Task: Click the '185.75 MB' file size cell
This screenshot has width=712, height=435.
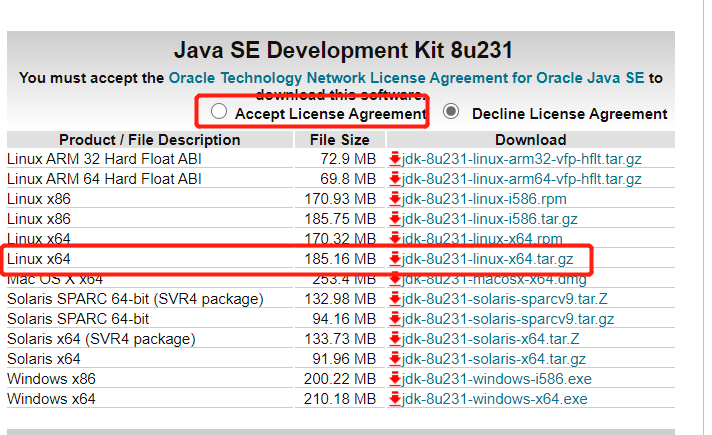Action: coord(340,219)
